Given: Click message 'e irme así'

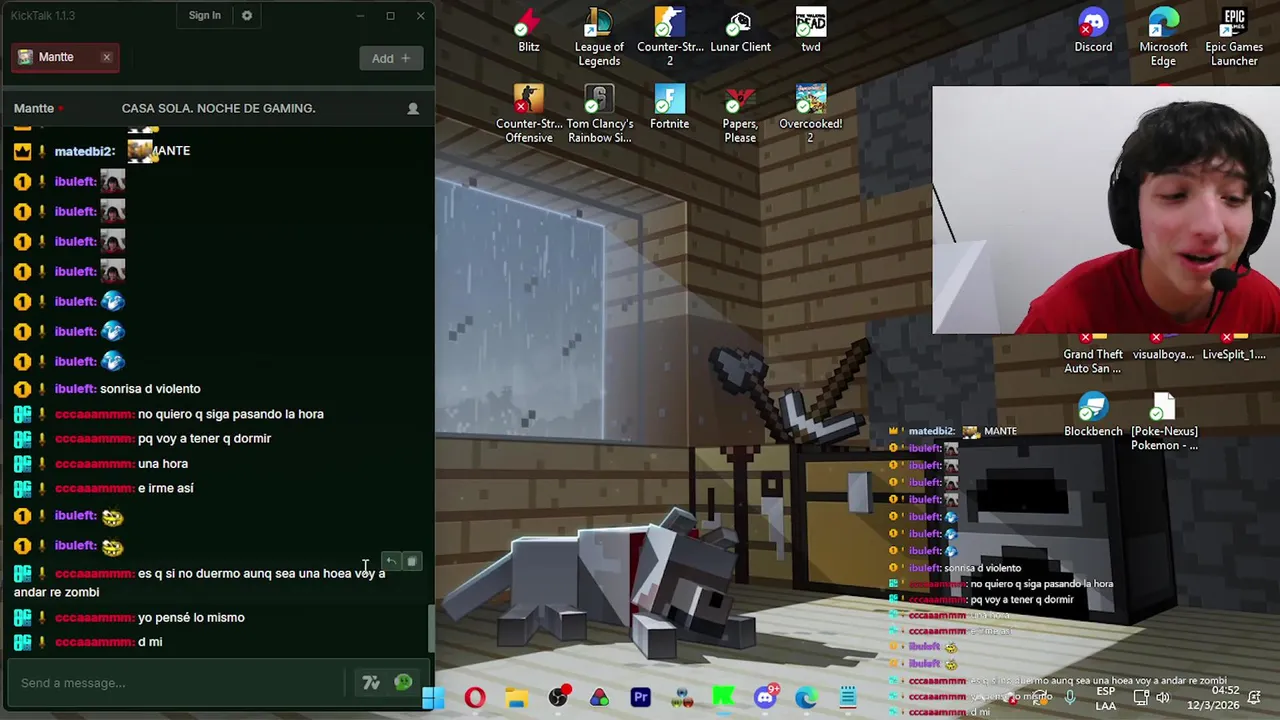Looking at the screenshot, I should point(166,488).
